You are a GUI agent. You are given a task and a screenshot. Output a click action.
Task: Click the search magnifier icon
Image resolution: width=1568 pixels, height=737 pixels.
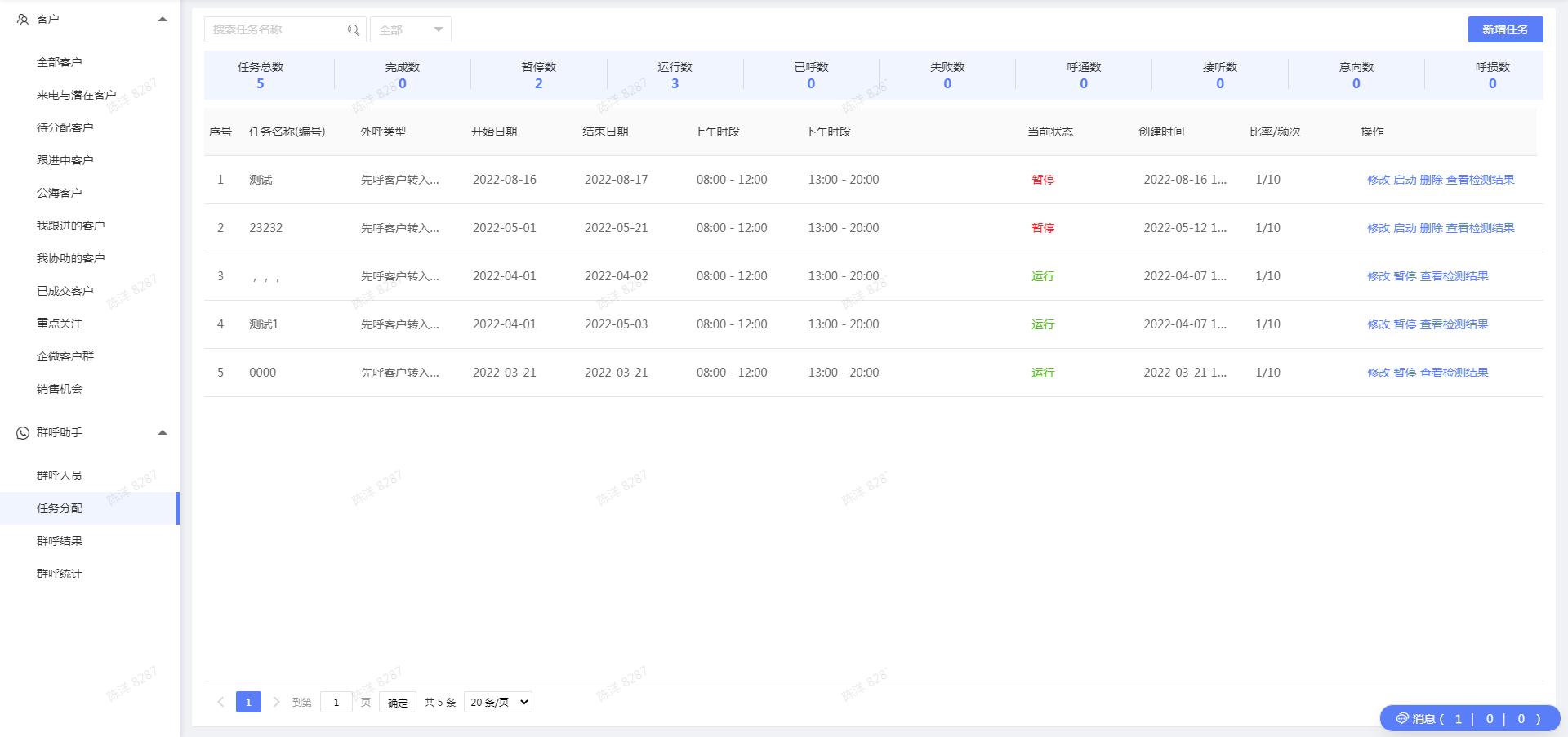coord(354,30)
